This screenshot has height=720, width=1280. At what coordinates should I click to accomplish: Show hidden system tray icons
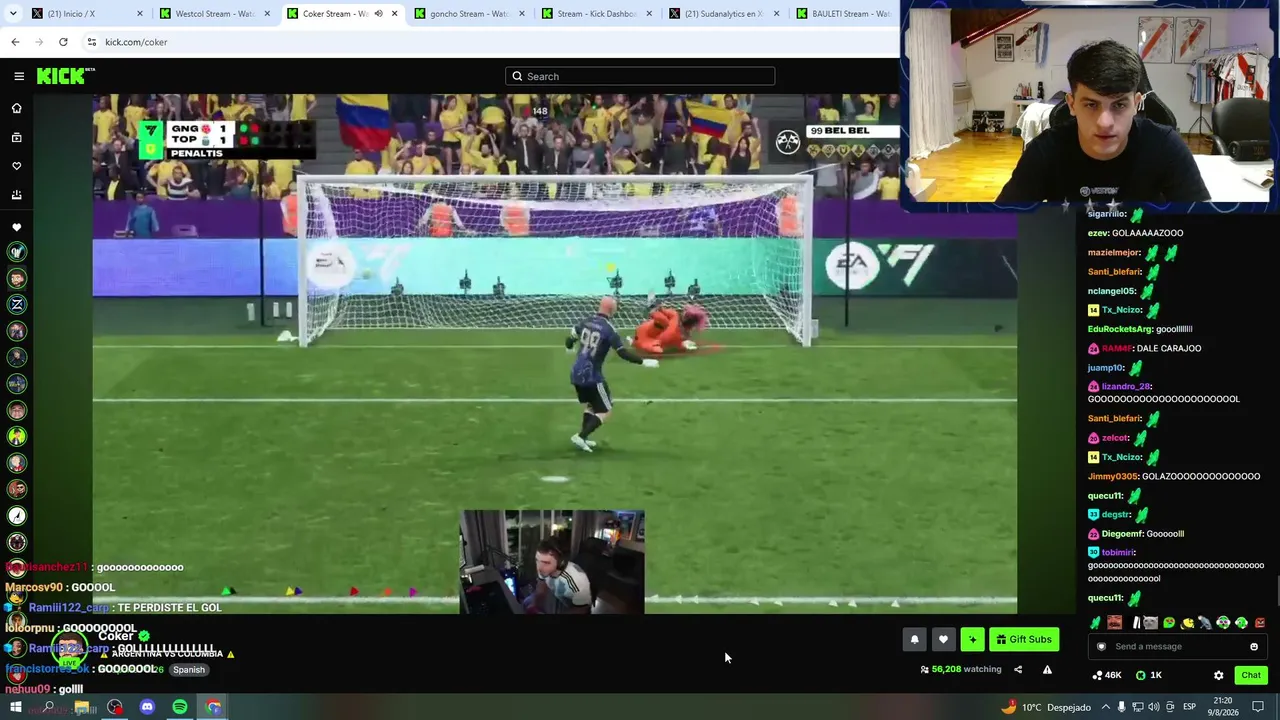click(x=1105, y=708)
